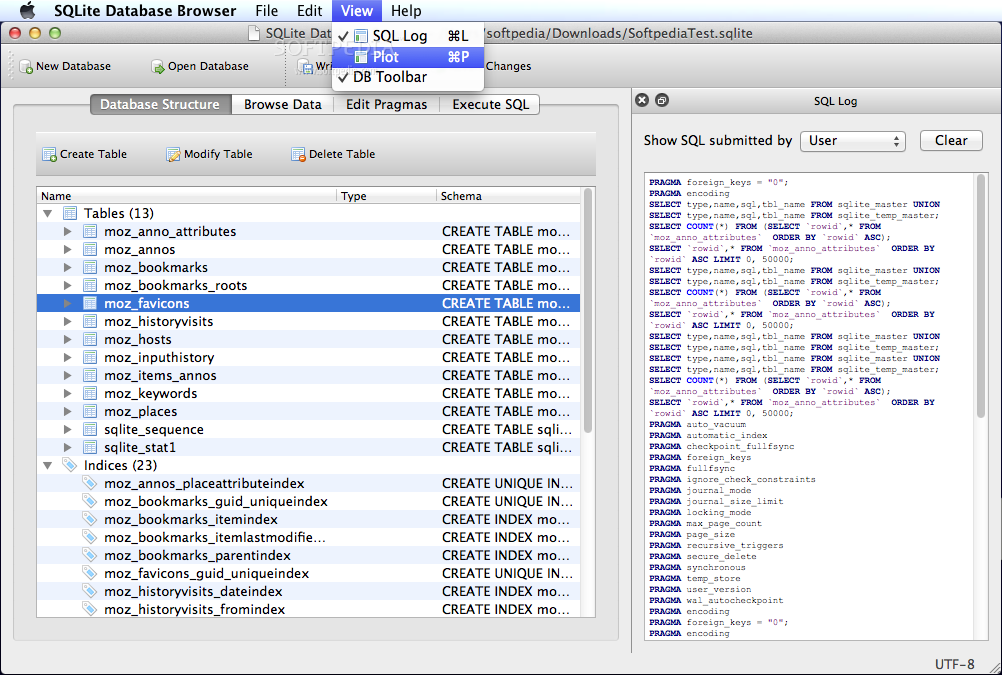1002x675 pixels.
Task: Open the Apple menu
Action: pos(27,10)
